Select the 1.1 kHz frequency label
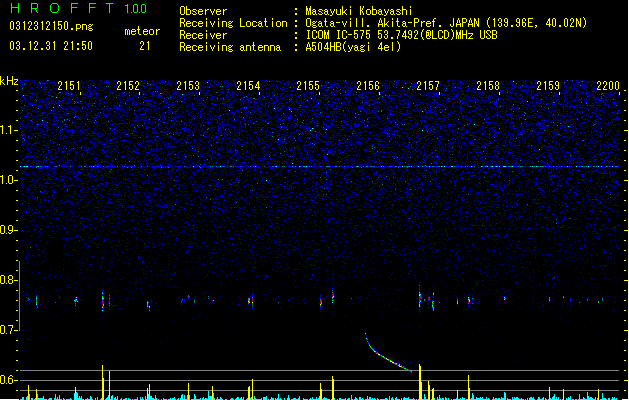Viewport: 629px width, 400px height. (8, 130)
